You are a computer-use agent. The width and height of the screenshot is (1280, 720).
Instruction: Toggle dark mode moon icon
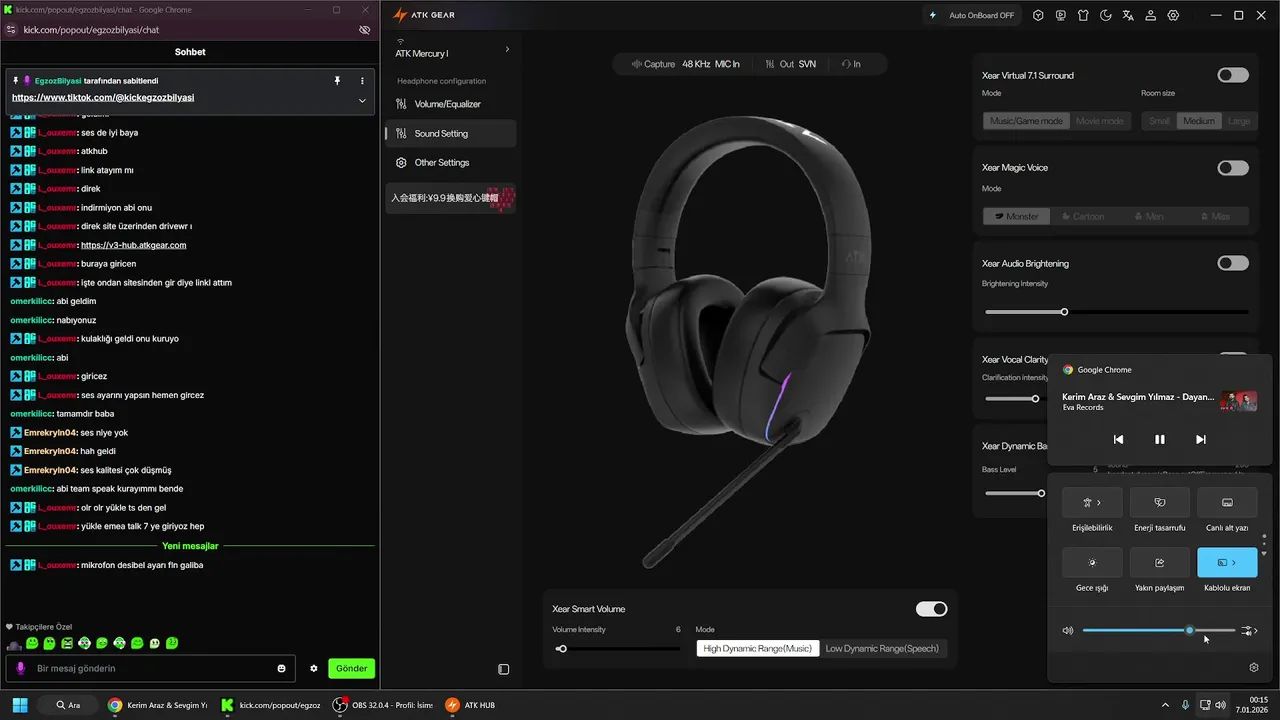[x=1106, y=15]
